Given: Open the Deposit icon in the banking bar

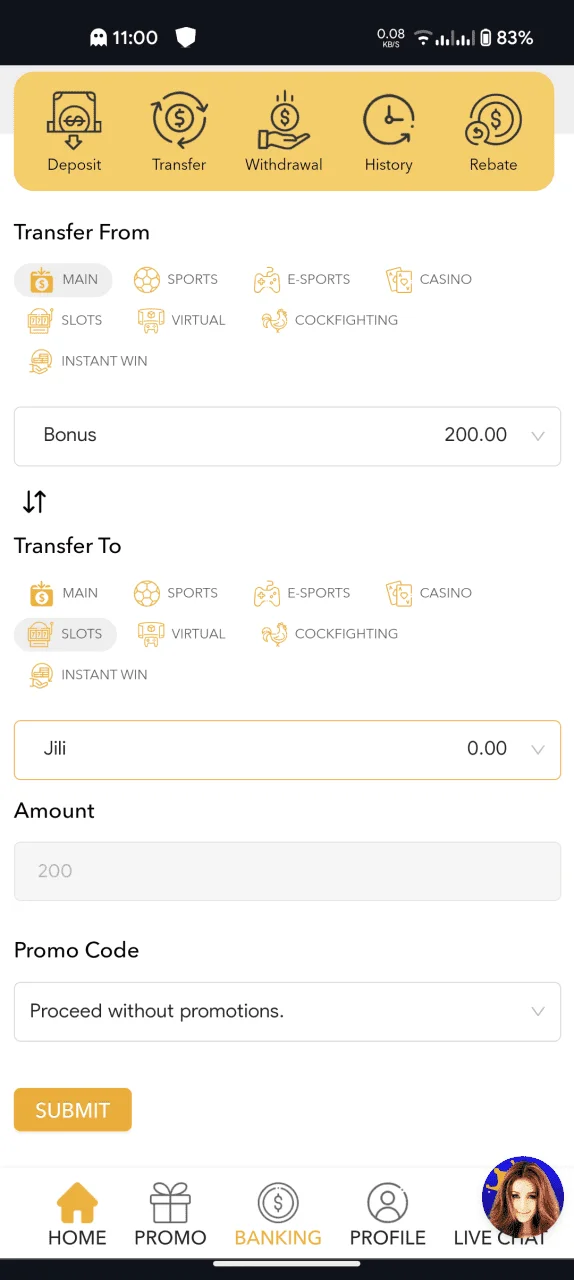Looking at the screenshot, I should 74,120.
